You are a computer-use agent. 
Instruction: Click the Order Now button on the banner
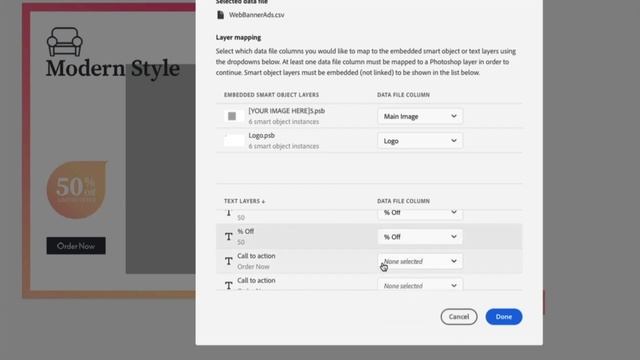(76, 246)
